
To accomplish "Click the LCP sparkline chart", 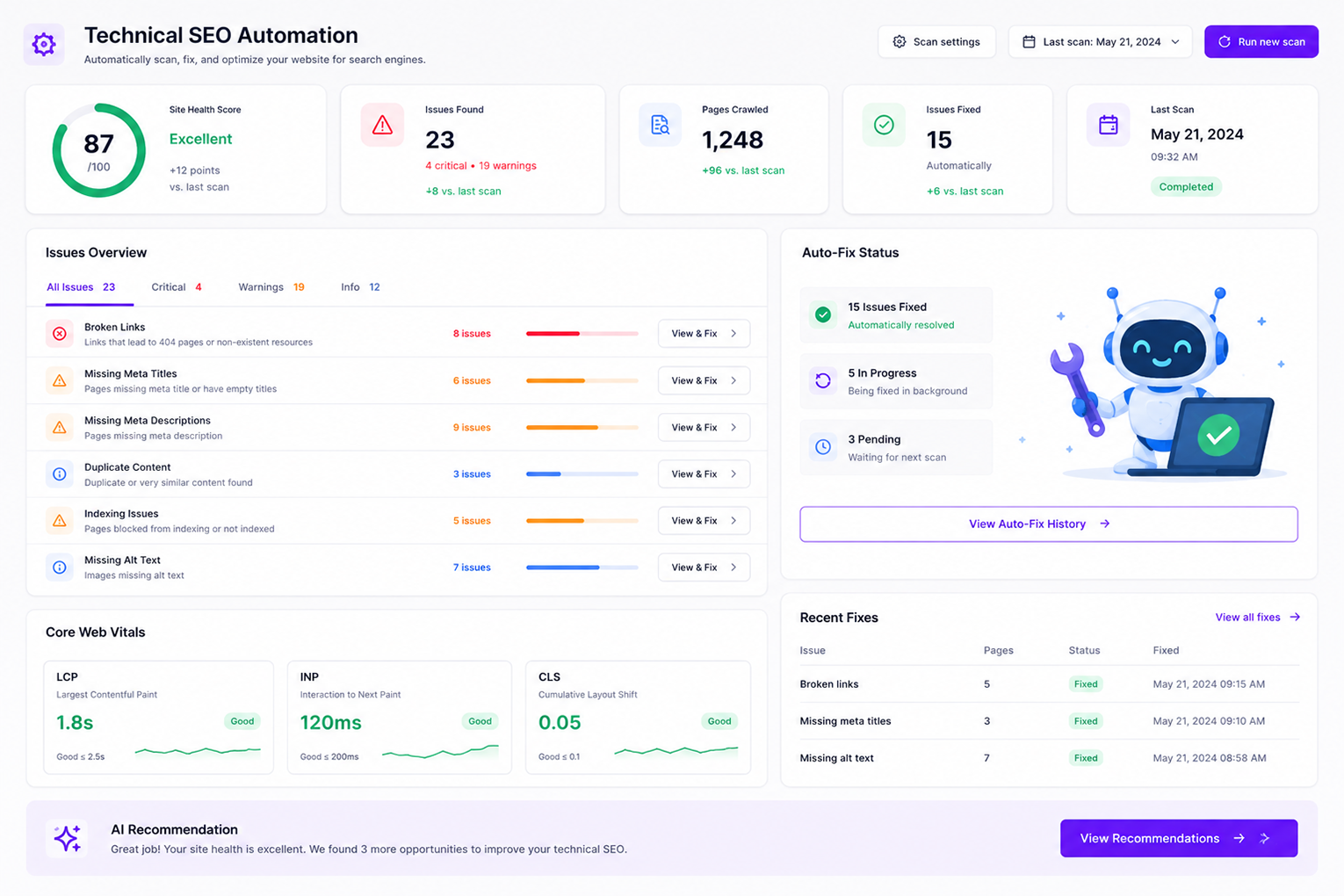I will pyautogui.click(x=198, y=751).
